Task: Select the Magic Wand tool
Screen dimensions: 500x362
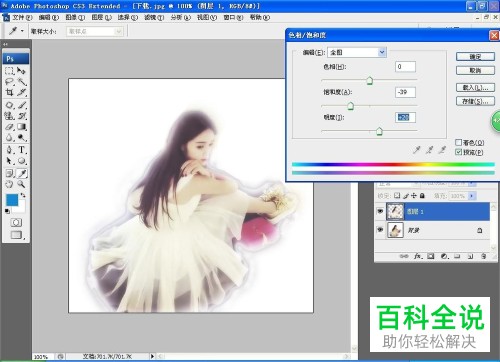Action: click(21, 82)
